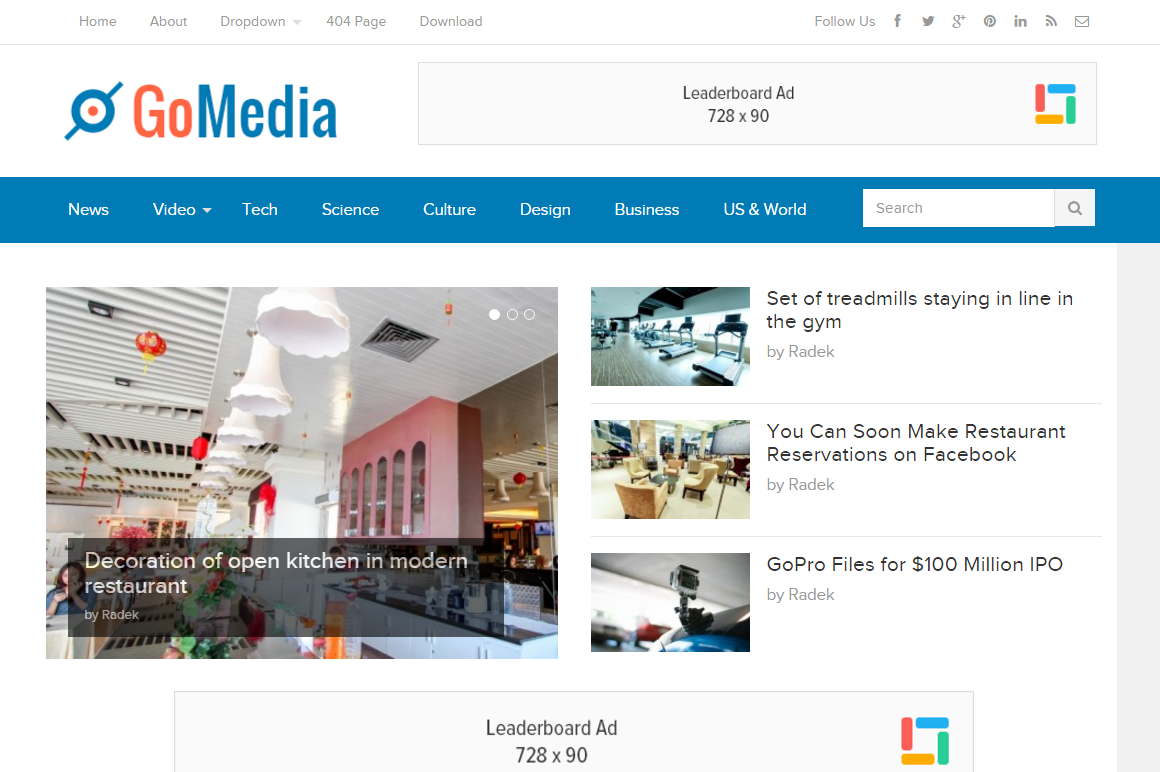
Task: Select the first slider dot indicator
Action: tap(494, 314)
